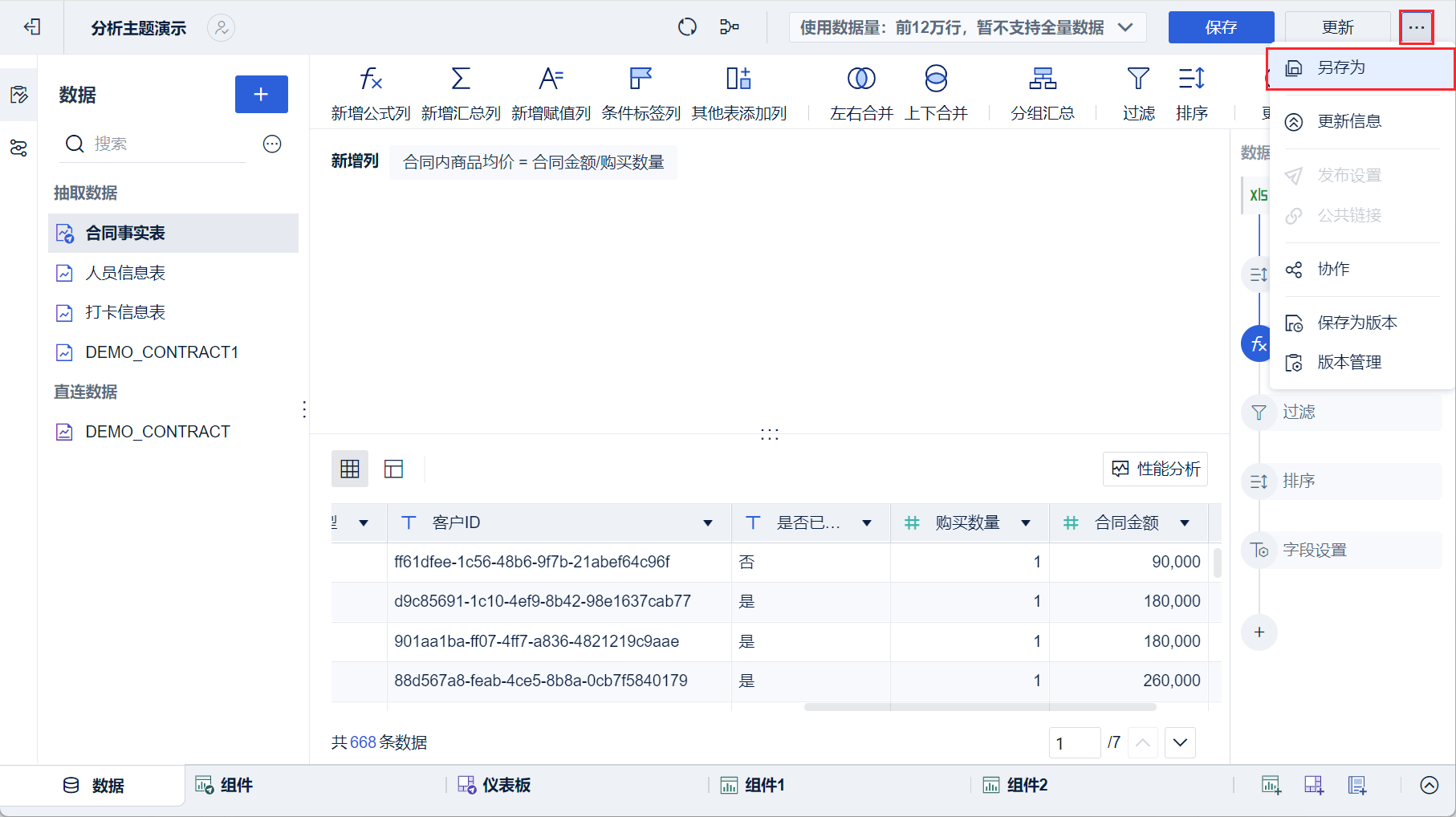Click the 新增赋值列 icon
Viewport: 1456px width, 817px height.
[x=551, y=79]
